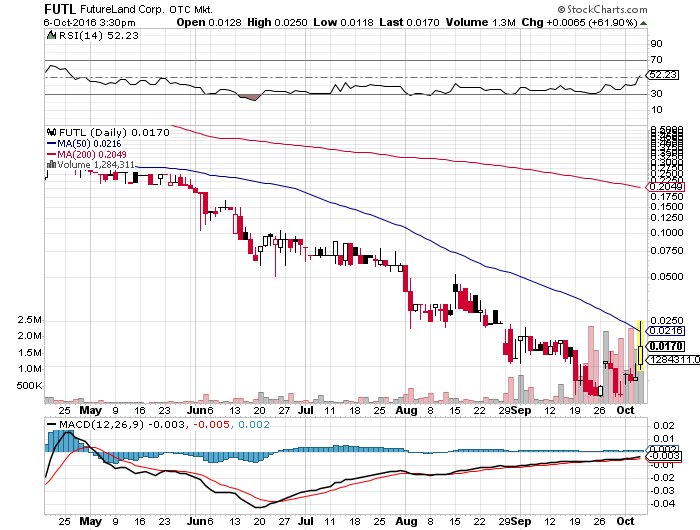
Task: Click the FUTL ticker symbol title
Action: click(60, 9)
